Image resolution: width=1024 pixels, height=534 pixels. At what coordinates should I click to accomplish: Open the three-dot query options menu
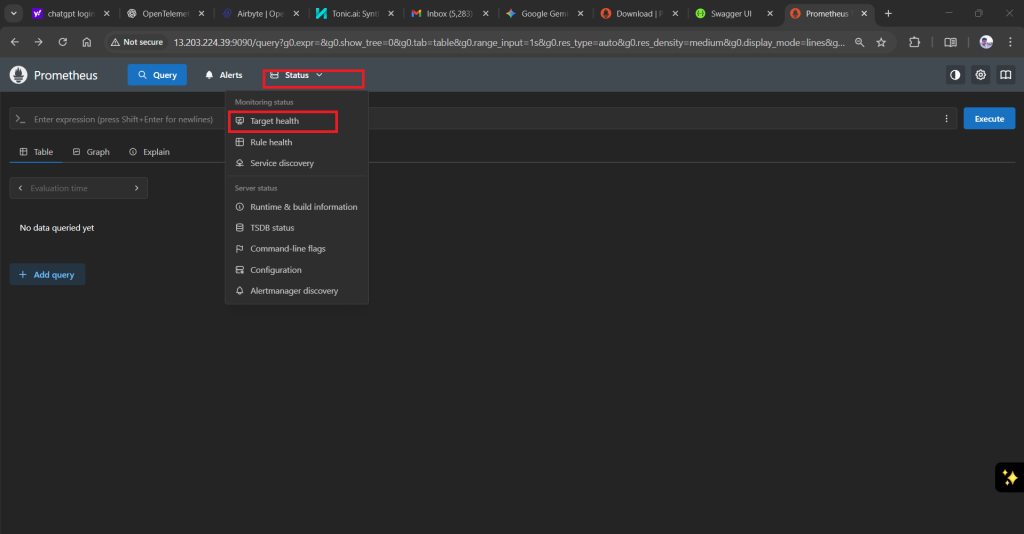[946, 119]
